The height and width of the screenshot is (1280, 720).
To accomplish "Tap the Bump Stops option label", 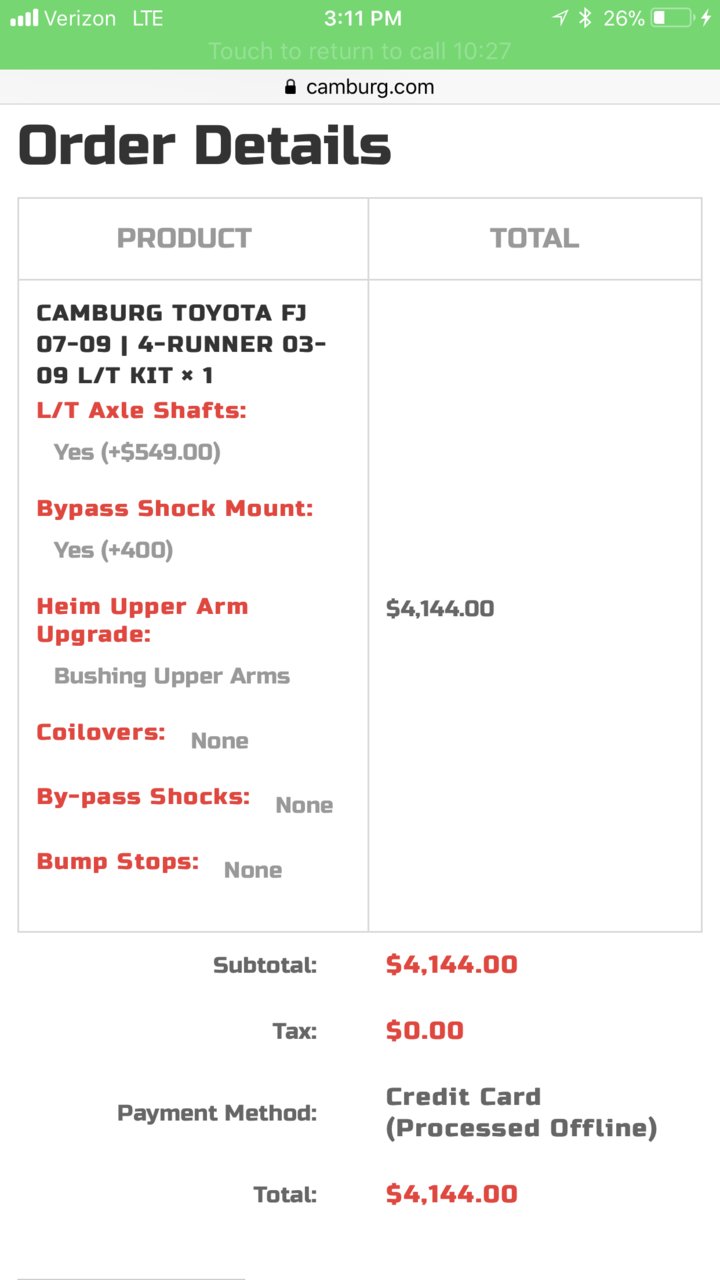I will click(118, 862).
